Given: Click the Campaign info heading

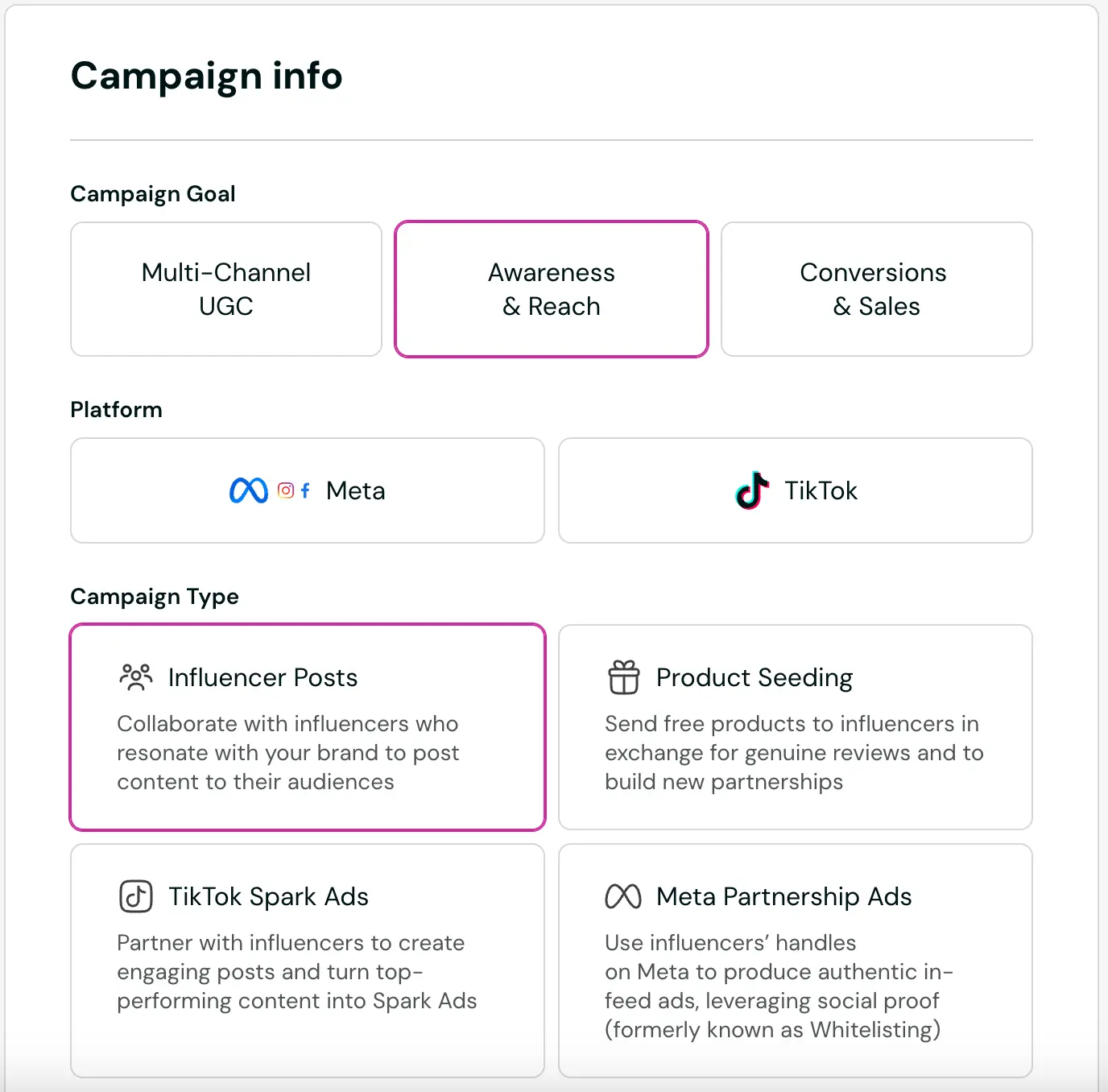Looking at the screenshot, I should (206, 76).
